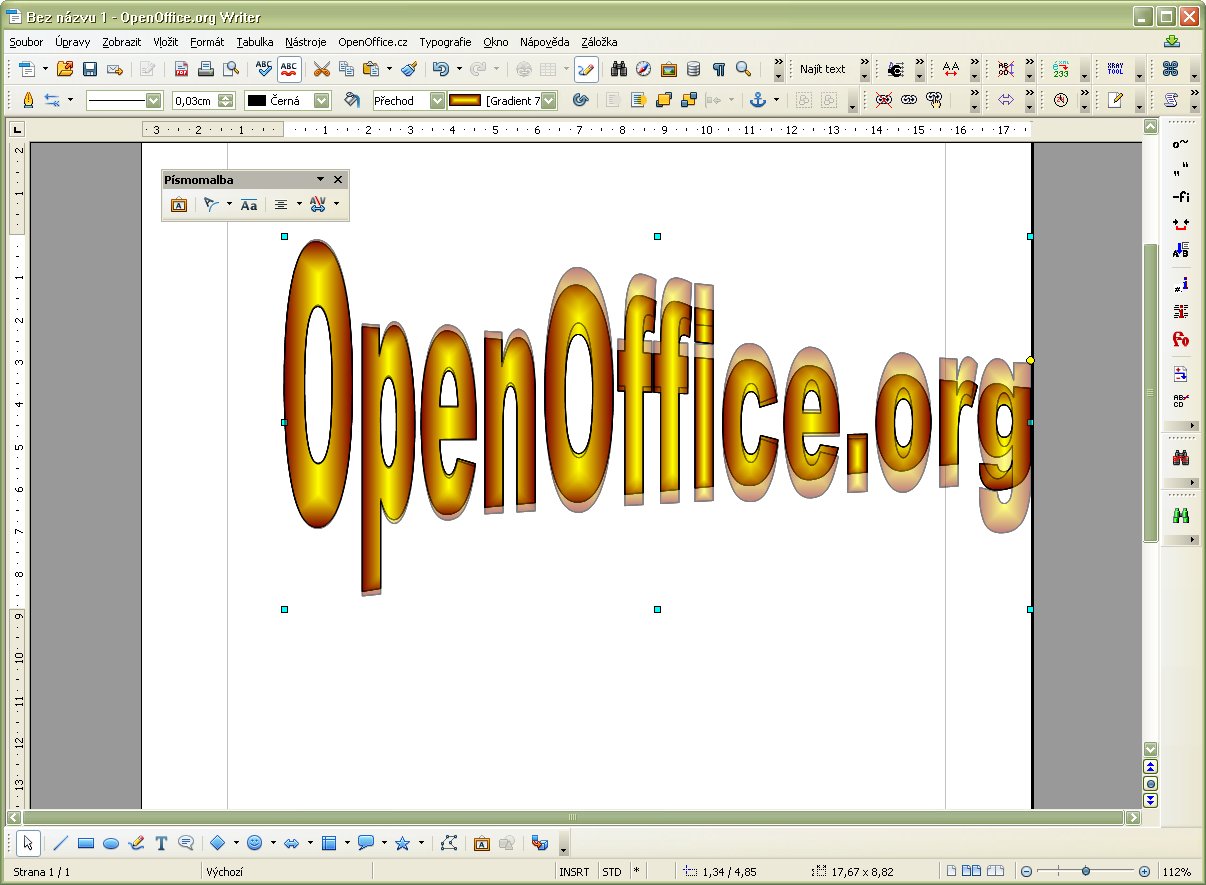This screenshot has height=885, width=1206.
Task: Open the Soubor menu
Action: 26,42
